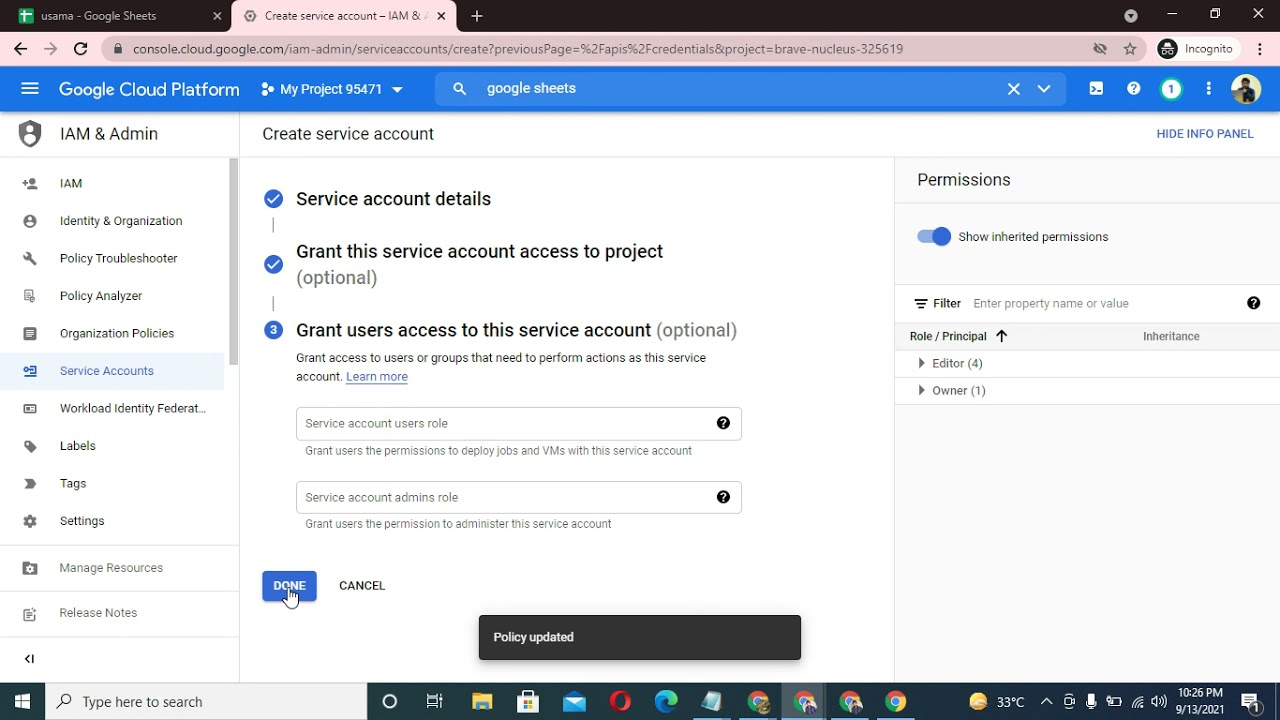The height and width of the screenshot is (720, 1280).
Task: Click the IAM & Admin shield icon
Action: pos(30,134)
